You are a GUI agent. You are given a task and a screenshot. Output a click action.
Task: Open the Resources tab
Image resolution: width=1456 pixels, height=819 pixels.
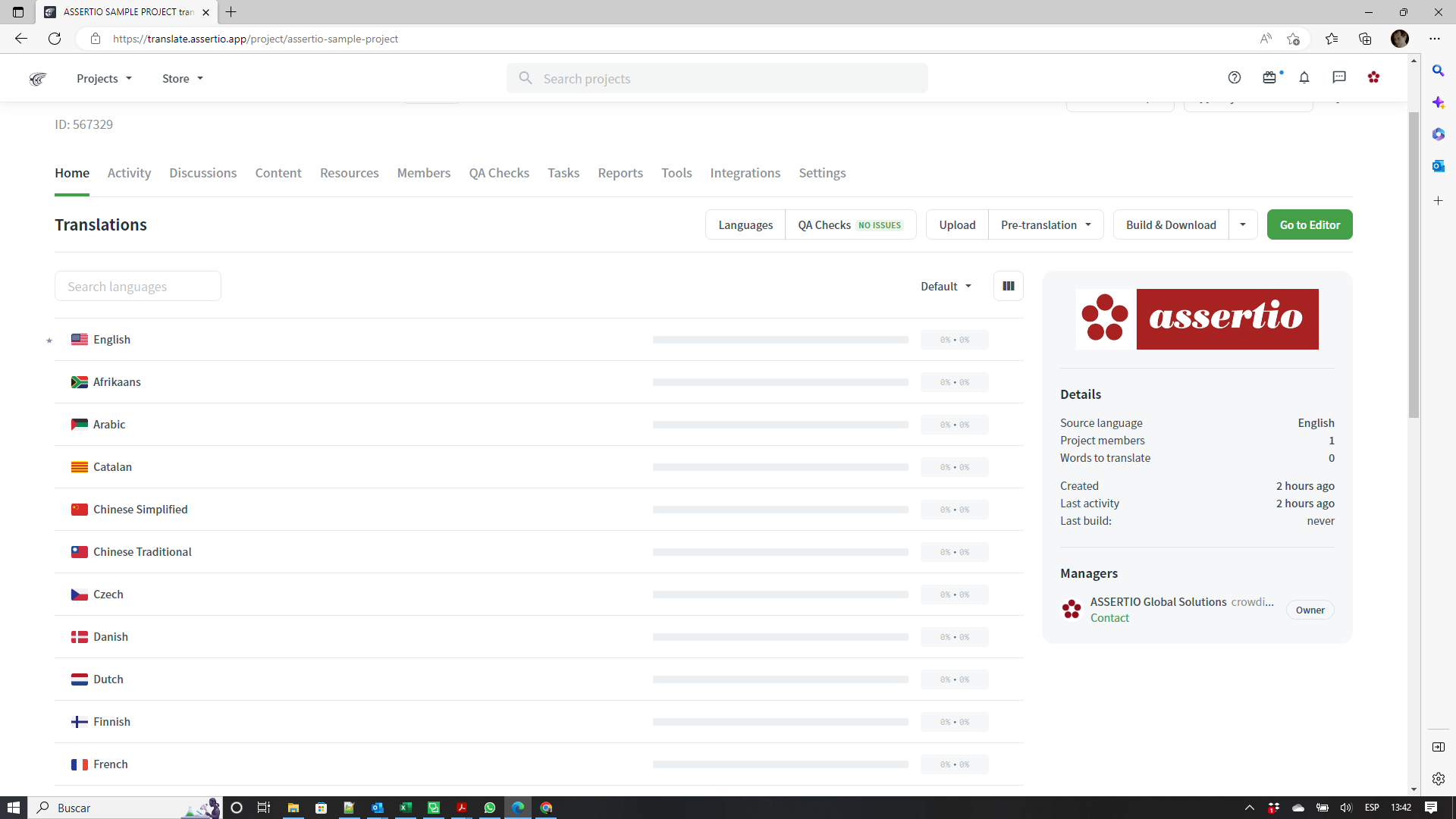[349, 173]
